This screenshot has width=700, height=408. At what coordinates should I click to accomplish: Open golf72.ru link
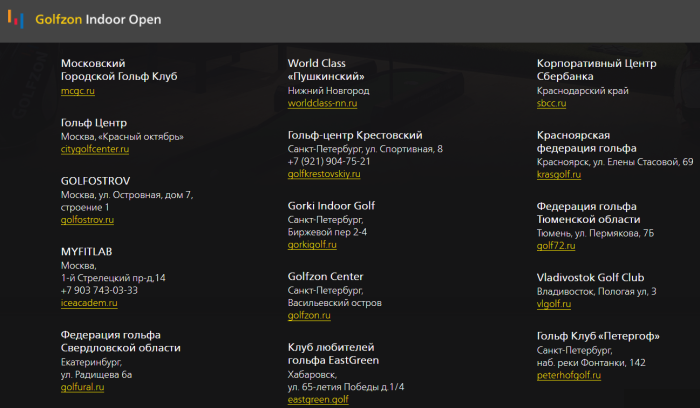[556, 246]
